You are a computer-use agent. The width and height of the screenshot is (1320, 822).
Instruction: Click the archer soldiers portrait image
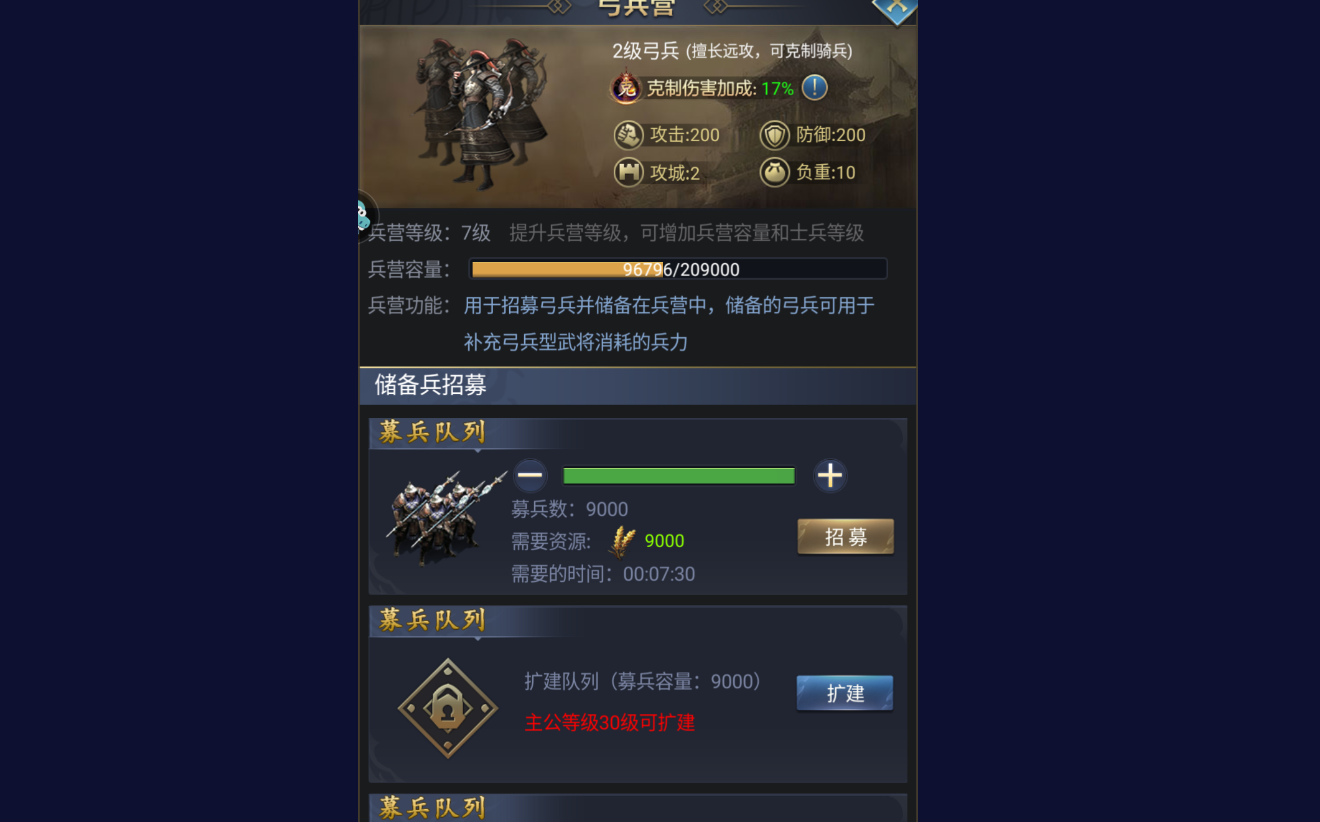[483, 113]
